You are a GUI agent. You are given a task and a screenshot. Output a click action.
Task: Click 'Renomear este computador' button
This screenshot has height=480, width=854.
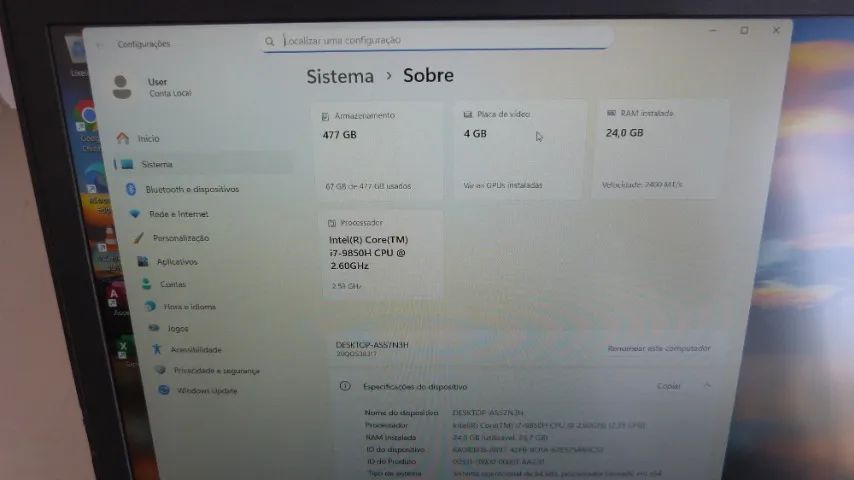pyautogui.click(x=658, y=348)
